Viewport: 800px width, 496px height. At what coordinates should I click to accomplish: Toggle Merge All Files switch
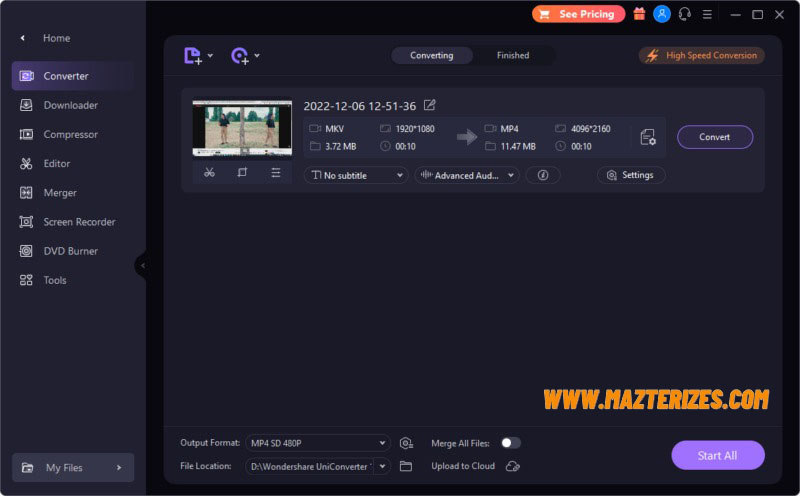[x=510, y=442]
